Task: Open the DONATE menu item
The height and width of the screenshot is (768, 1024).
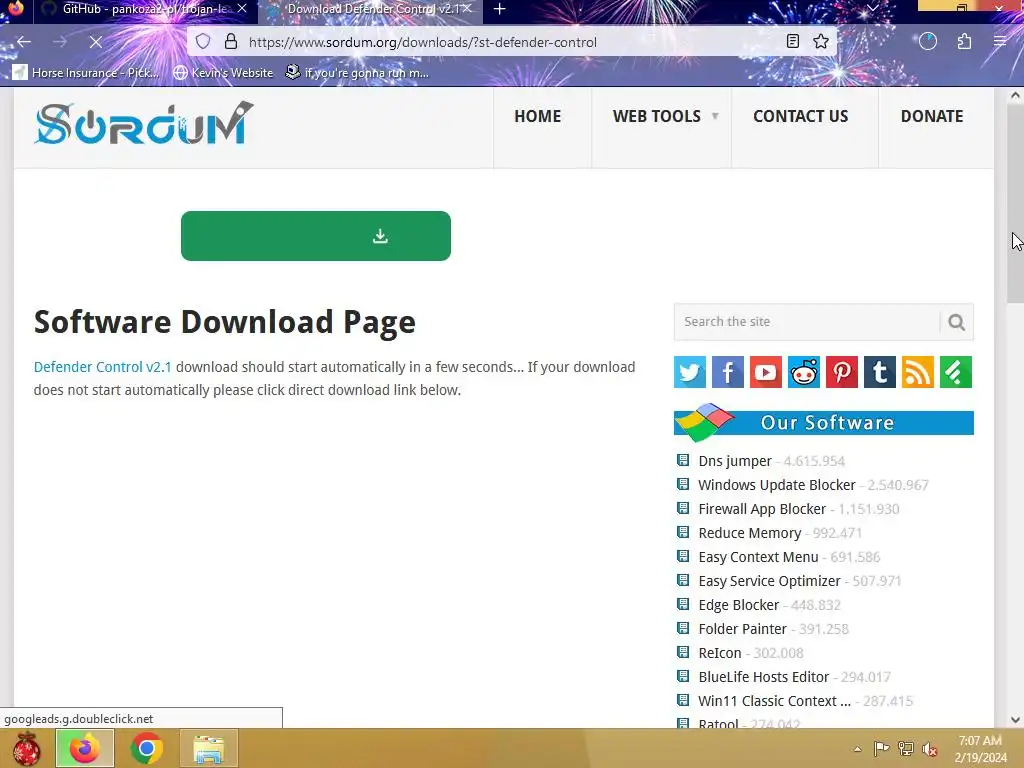Action: (x=932, y=116)
